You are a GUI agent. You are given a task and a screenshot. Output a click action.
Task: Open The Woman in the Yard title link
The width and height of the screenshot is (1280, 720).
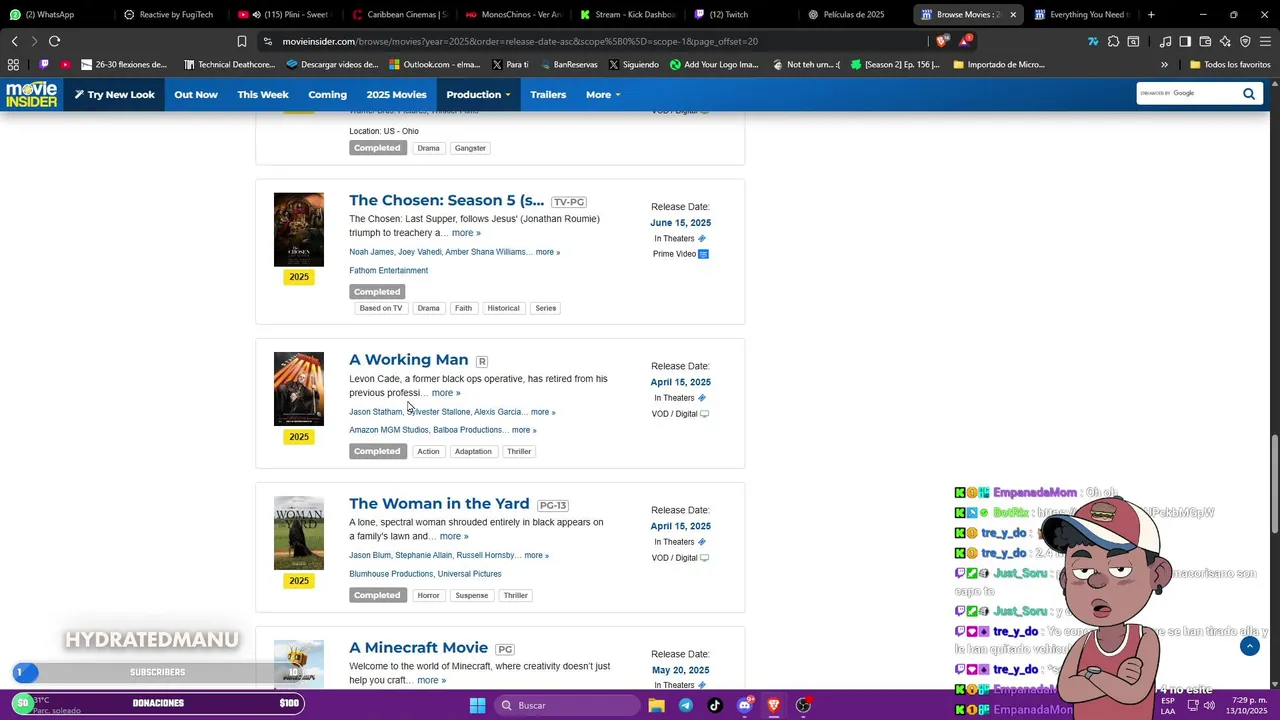[x=439, y=504]
